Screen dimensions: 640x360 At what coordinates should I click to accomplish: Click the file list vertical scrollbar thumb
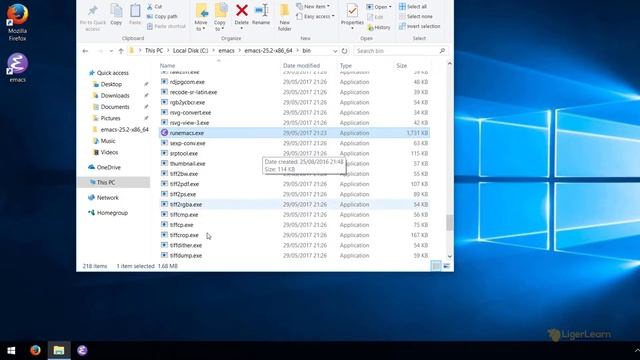click(449, 222)
